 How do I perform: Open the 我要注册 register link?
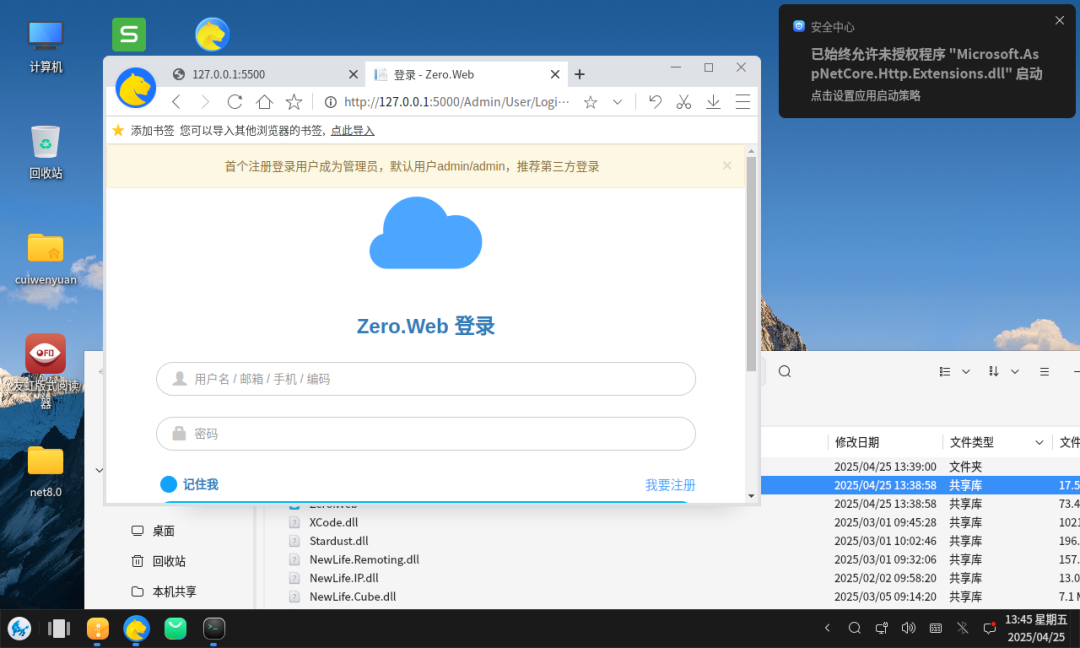[670, 485]
